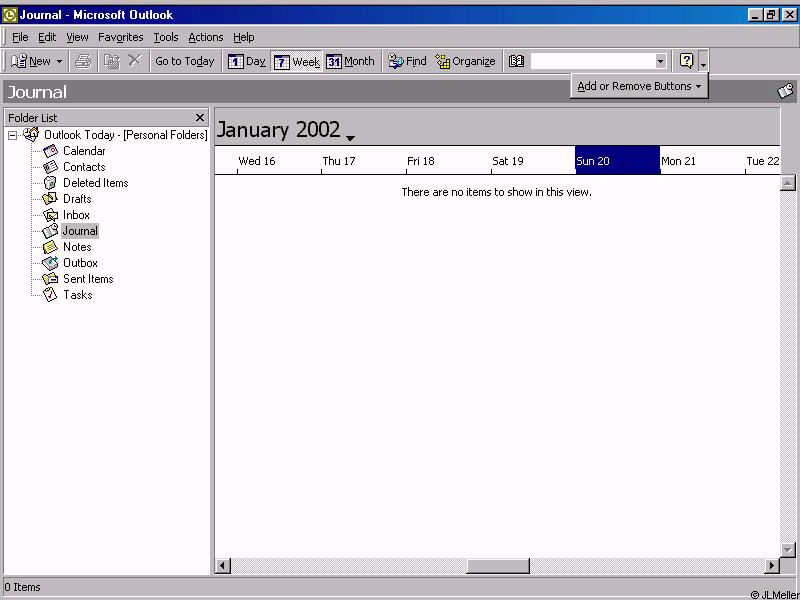The width and height of the screenshot is (800, 600).
Task: Click Go to Today button
Action: 185,61
